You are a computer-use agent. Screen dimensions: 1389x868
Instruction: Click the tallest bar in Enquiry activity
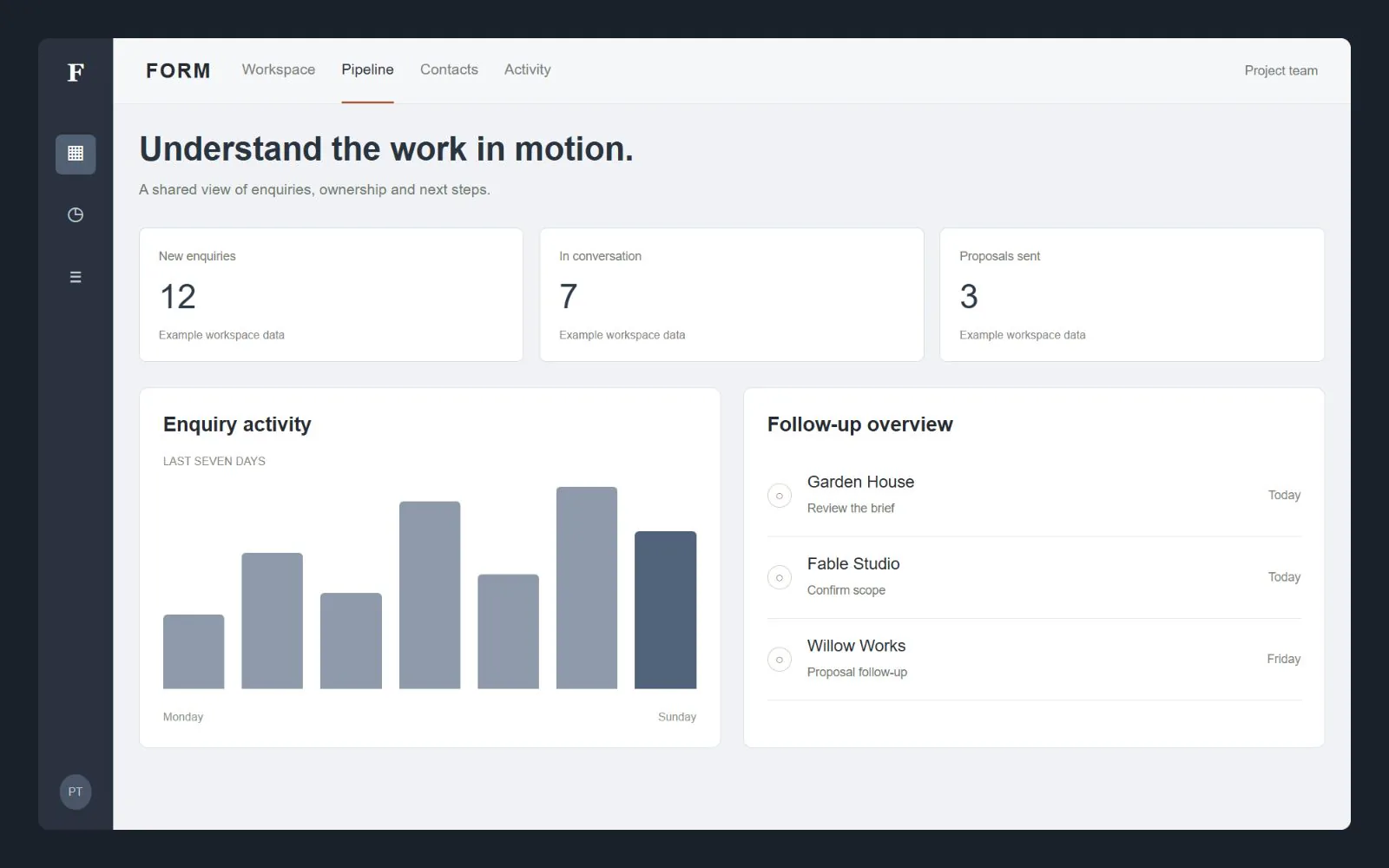point(587,588)
